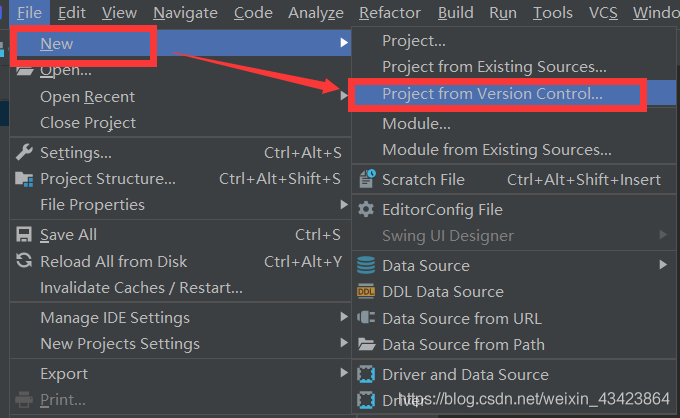The height and width of the screenshot is (418, 680).
Task: Open the Refactor menu
Action: [x=390, y=13]
